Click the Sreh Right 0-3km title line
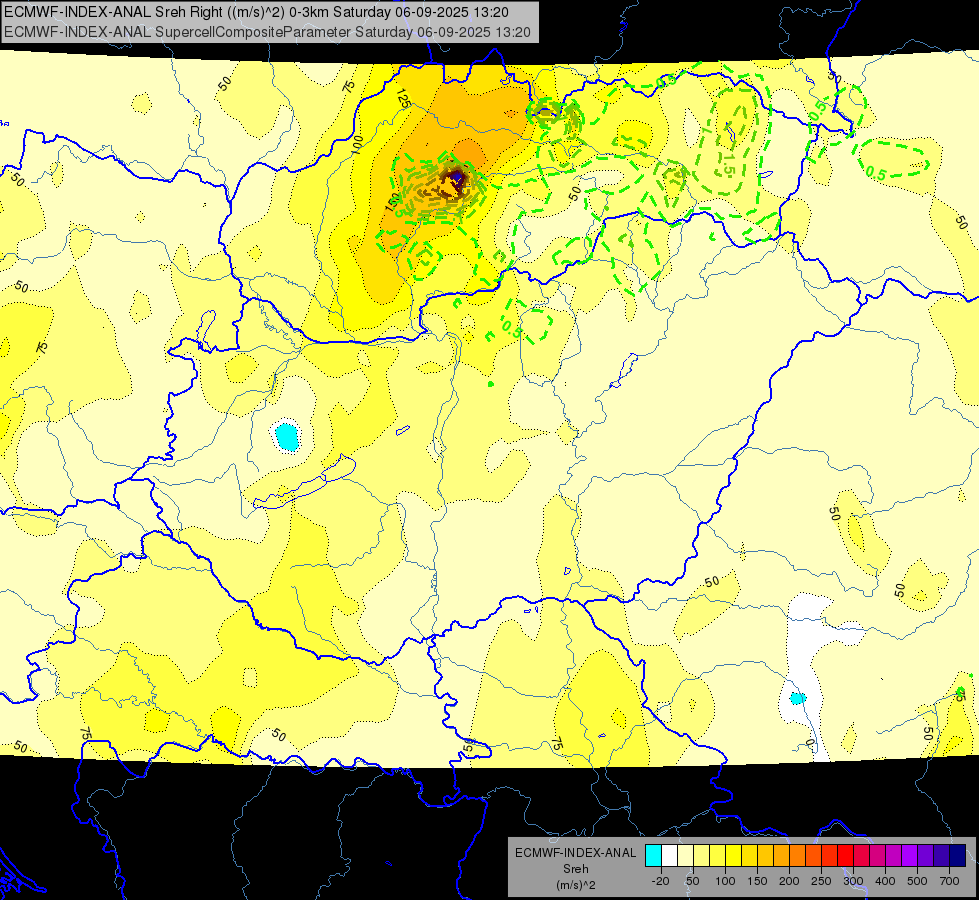The image size is (979, 900). 256,12
